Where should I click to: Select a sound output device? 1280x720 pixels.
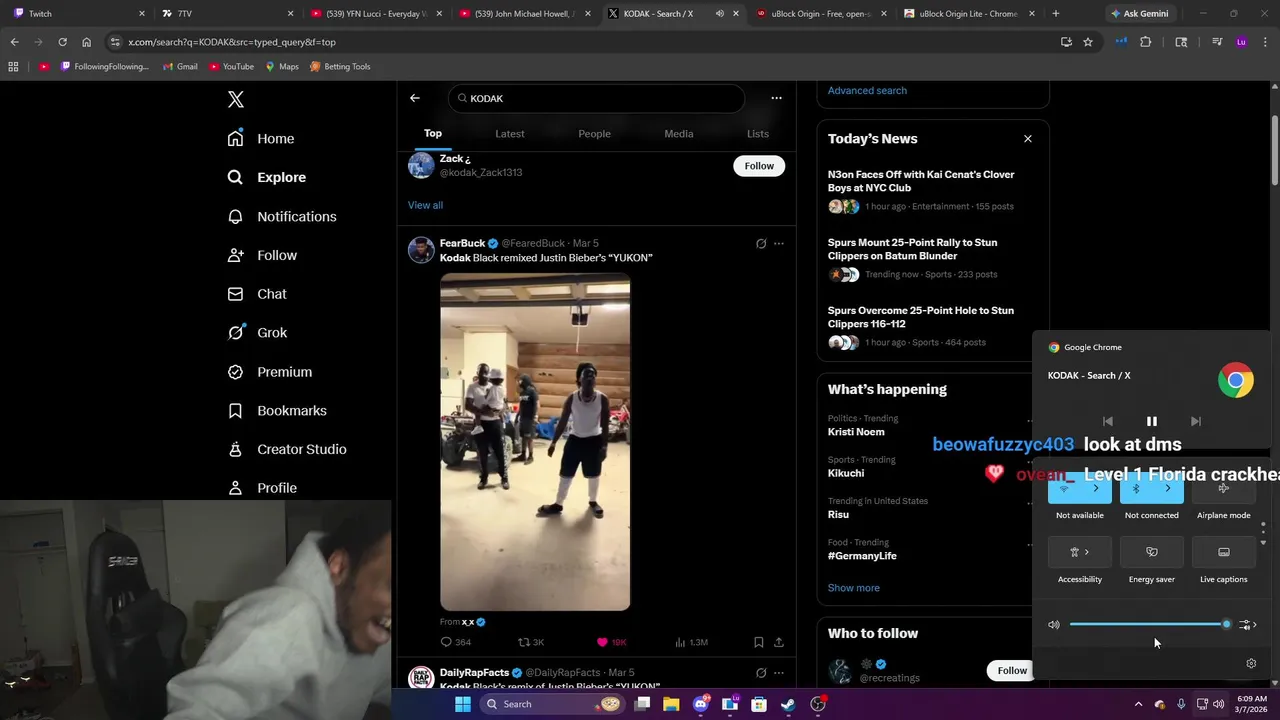(x=1247, y=625)
